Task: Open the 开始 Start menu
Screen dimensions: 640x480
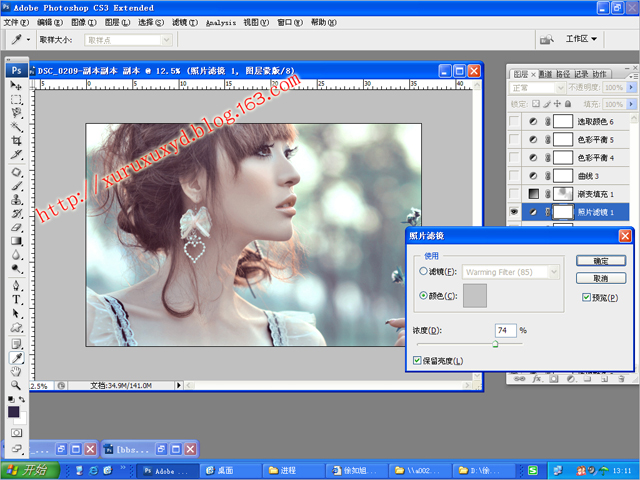Action: click(31, 470)
